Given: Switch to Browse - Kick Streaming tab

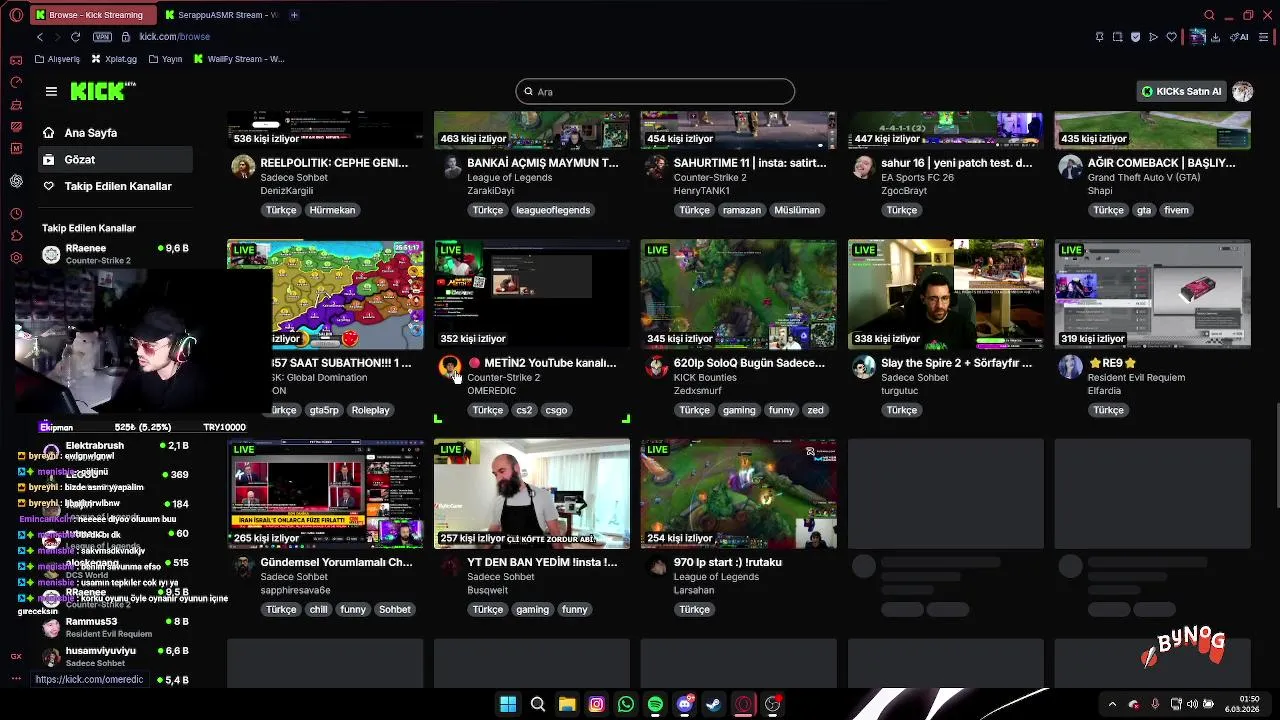Looking at the screenshot, I should (x=94, y=15).
